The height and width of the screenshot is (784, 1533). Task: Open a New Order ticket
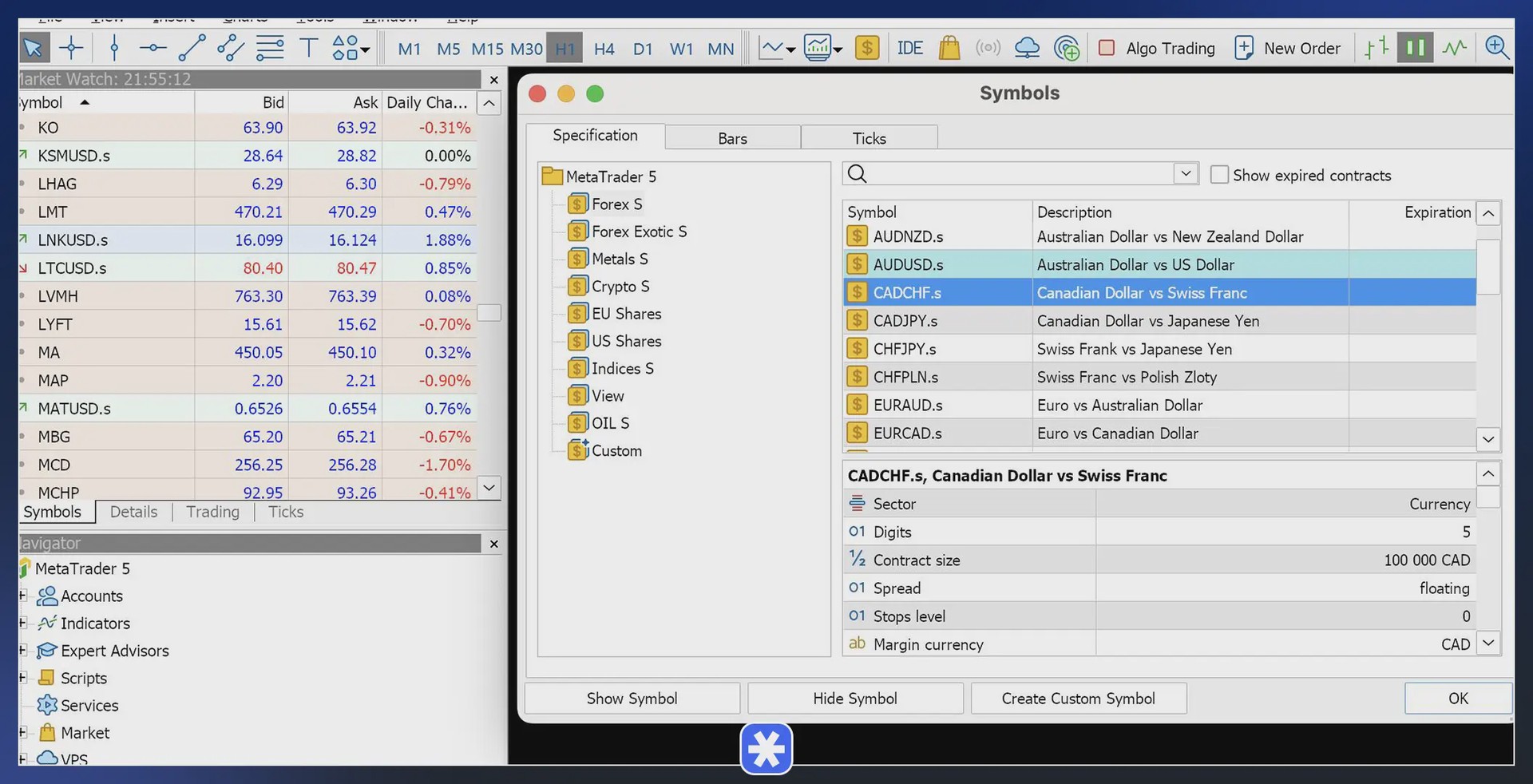click(x=1287, y=48)
